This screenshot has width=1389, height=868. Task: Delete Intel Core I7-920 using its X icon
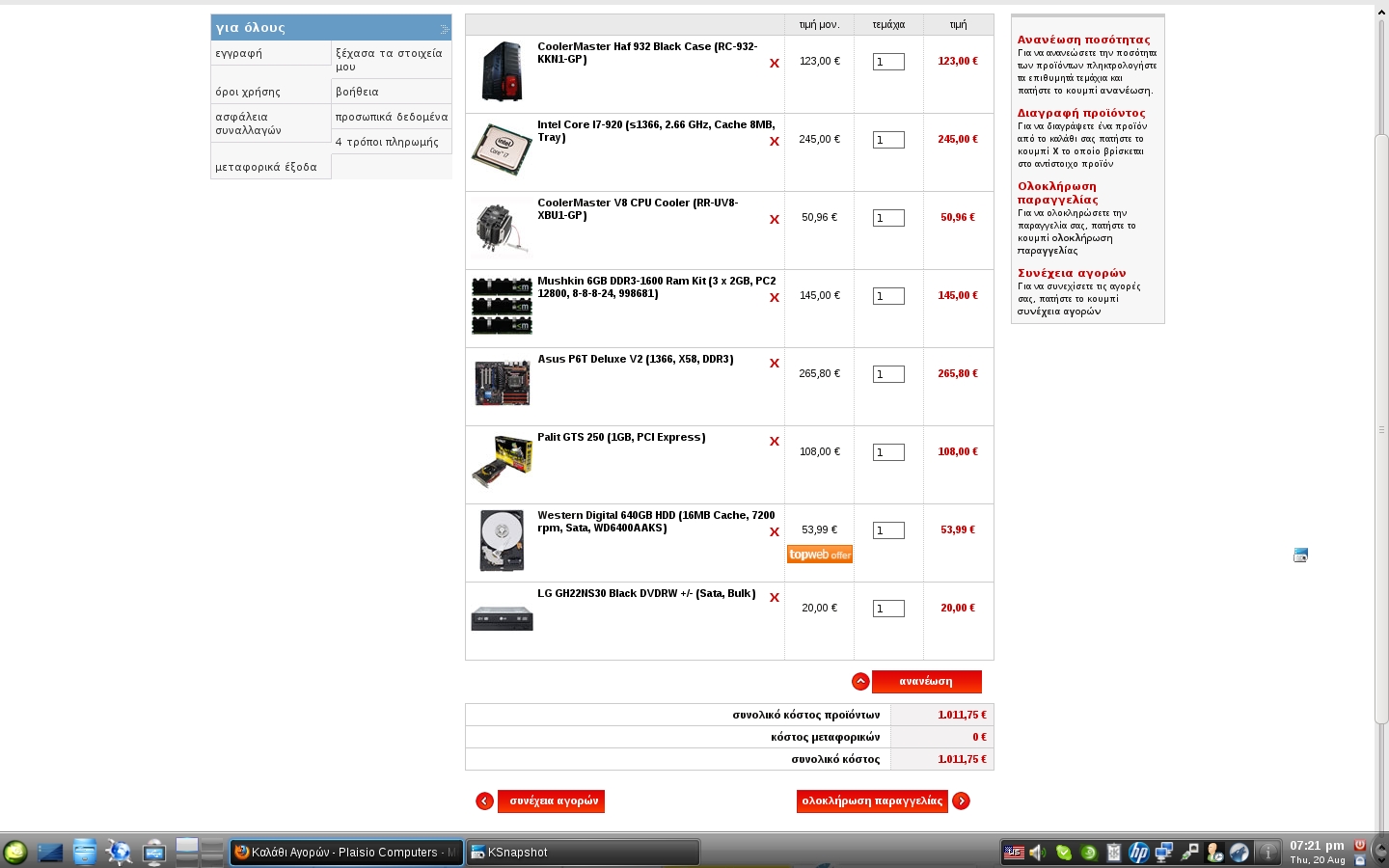point(774,142)
